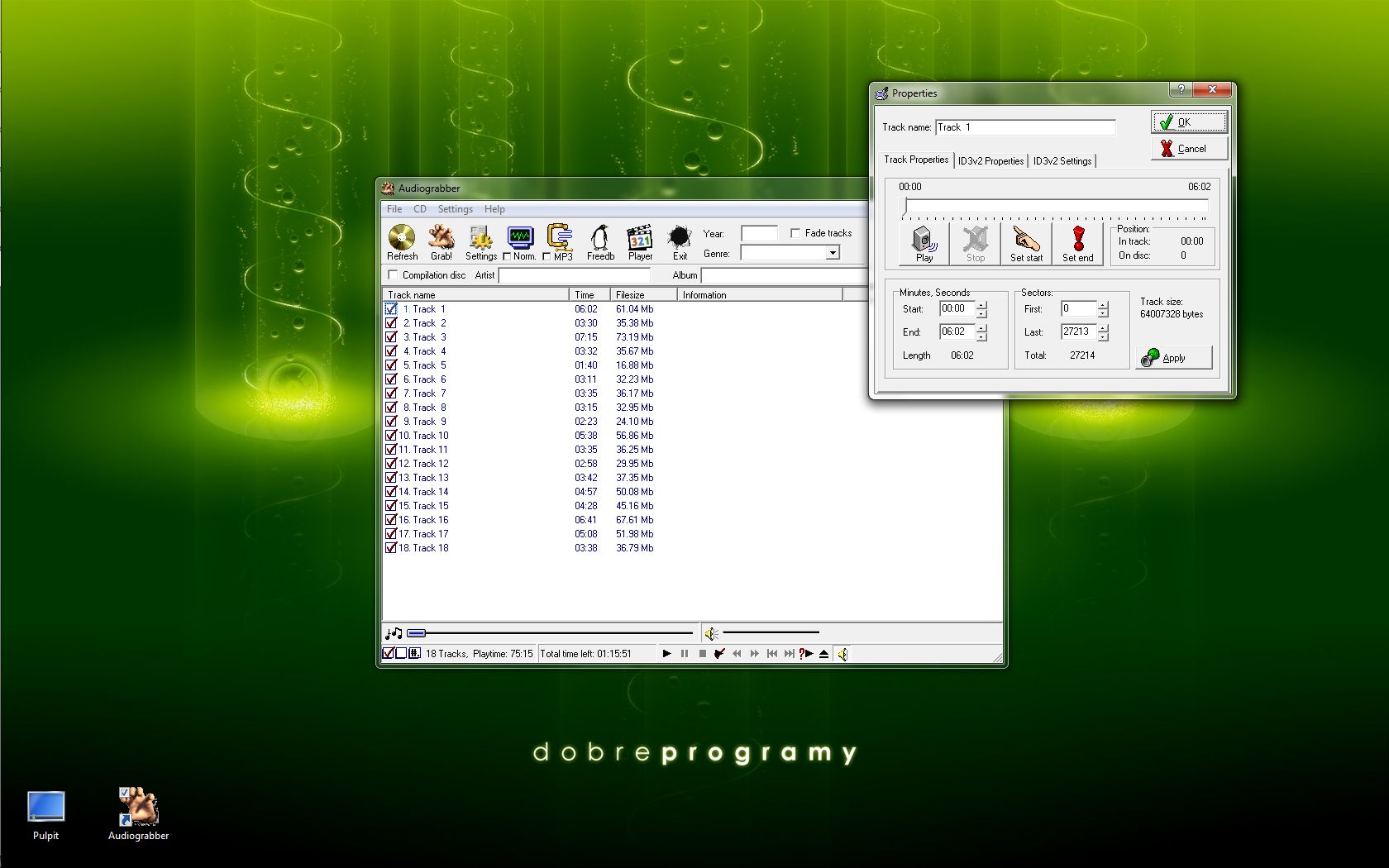Switch to the ID3v2 Settings tab
Viewport: 1389px width, 868px height.
(1062, 161)
